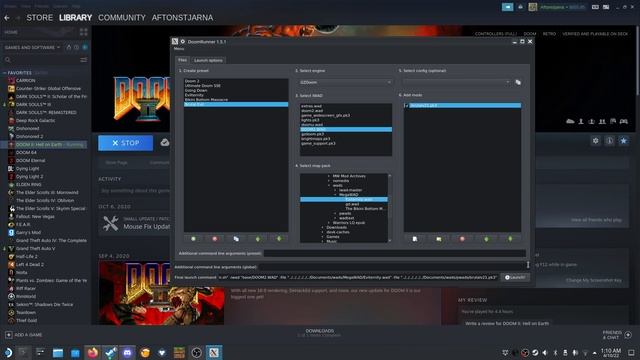The height and width of the screenshot is (360, 640).
Task: Select the Files tab in DoomRunner
Action: click(x=182, y=60)
